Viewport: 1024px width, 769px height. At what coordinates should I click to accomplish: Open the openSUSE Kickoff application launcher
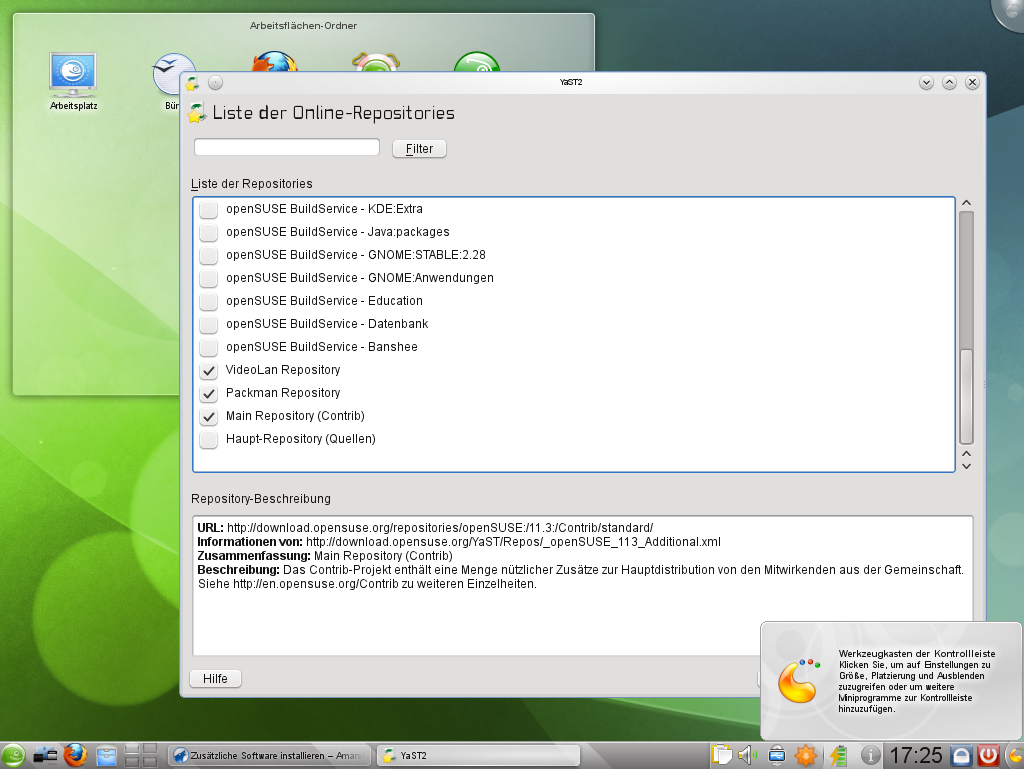pyautogui.click(x=14, y=755)
